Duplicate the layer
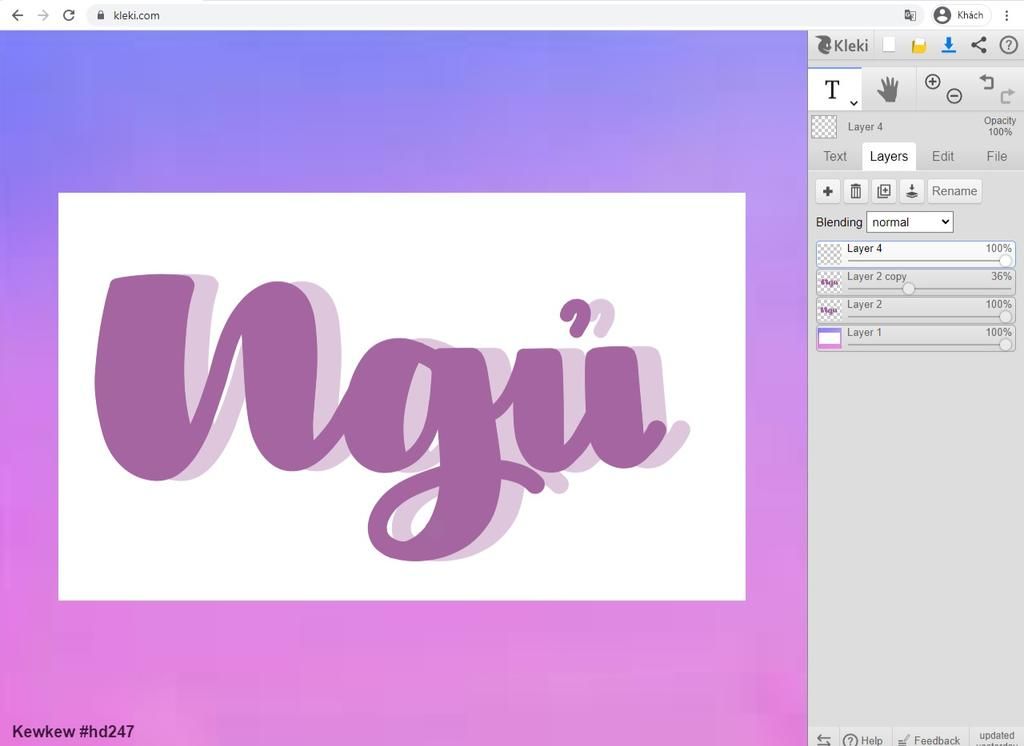Image resolution: width=1024 pixels, height=746 pixels. coord(884,191)
